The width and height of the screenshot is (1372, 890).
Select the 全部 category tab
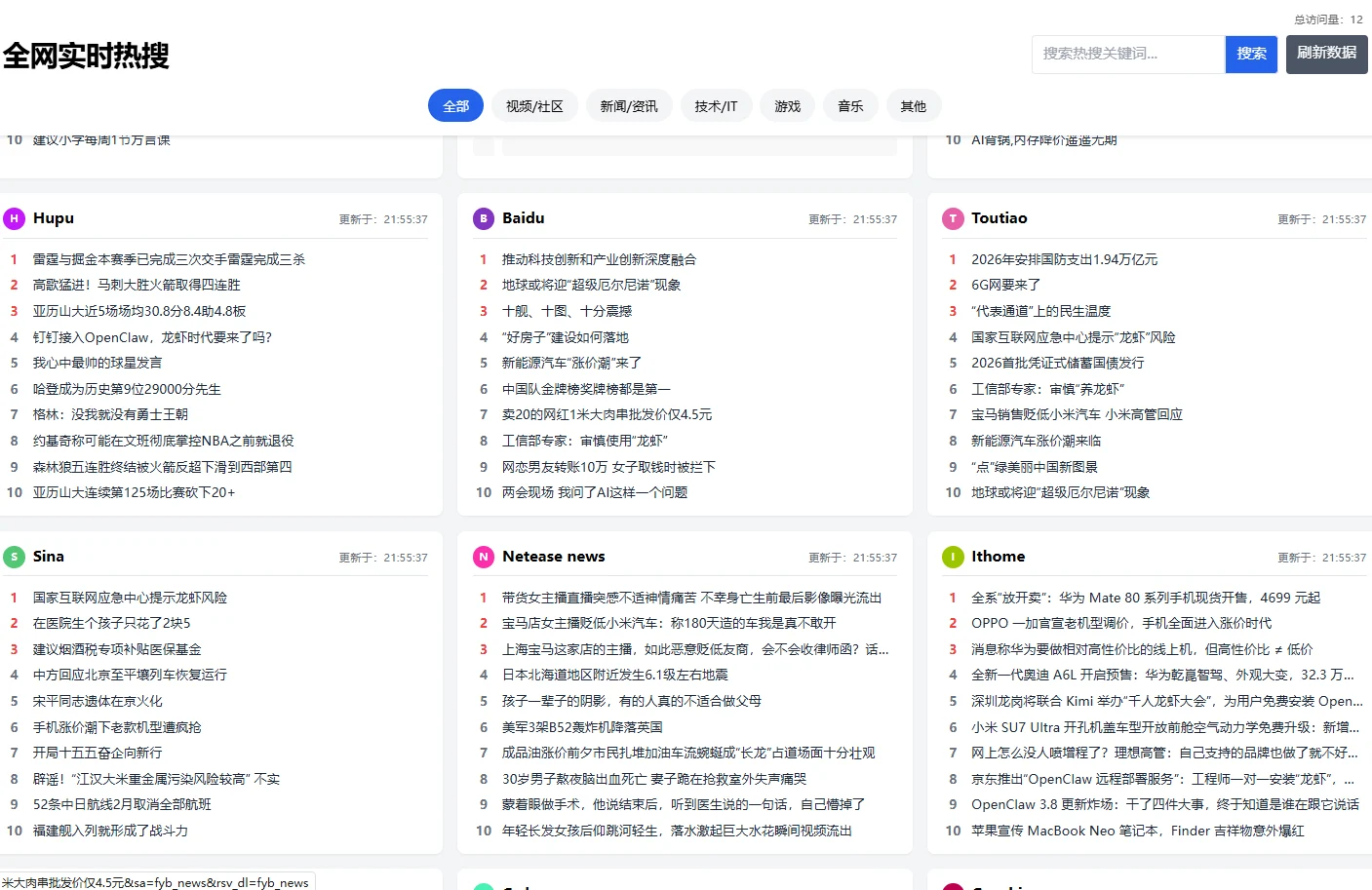[455, 106]
